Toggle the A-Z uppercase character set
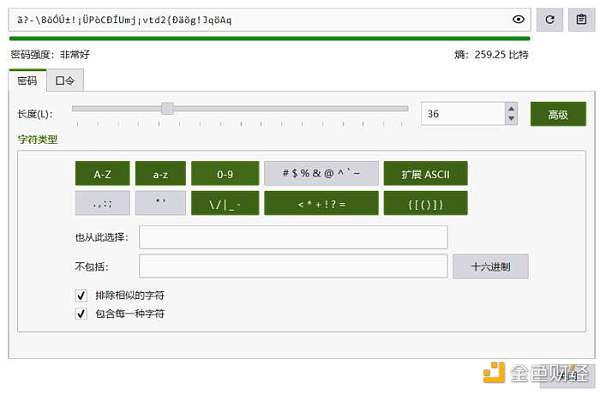The image size is (600, 394). pos(102,174)
